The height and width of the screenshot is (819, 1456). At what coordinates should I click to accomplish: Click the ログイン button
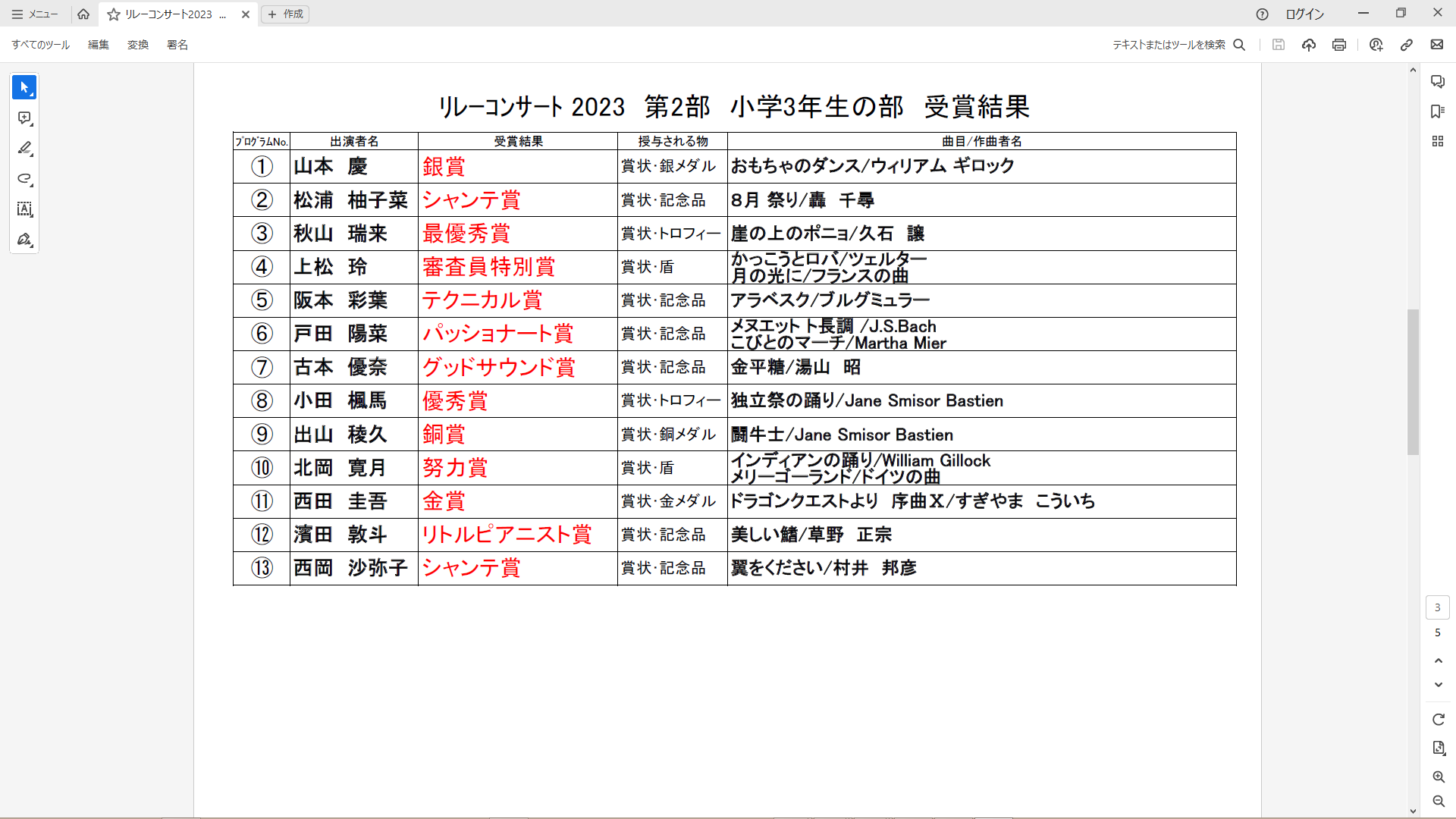1304,14
